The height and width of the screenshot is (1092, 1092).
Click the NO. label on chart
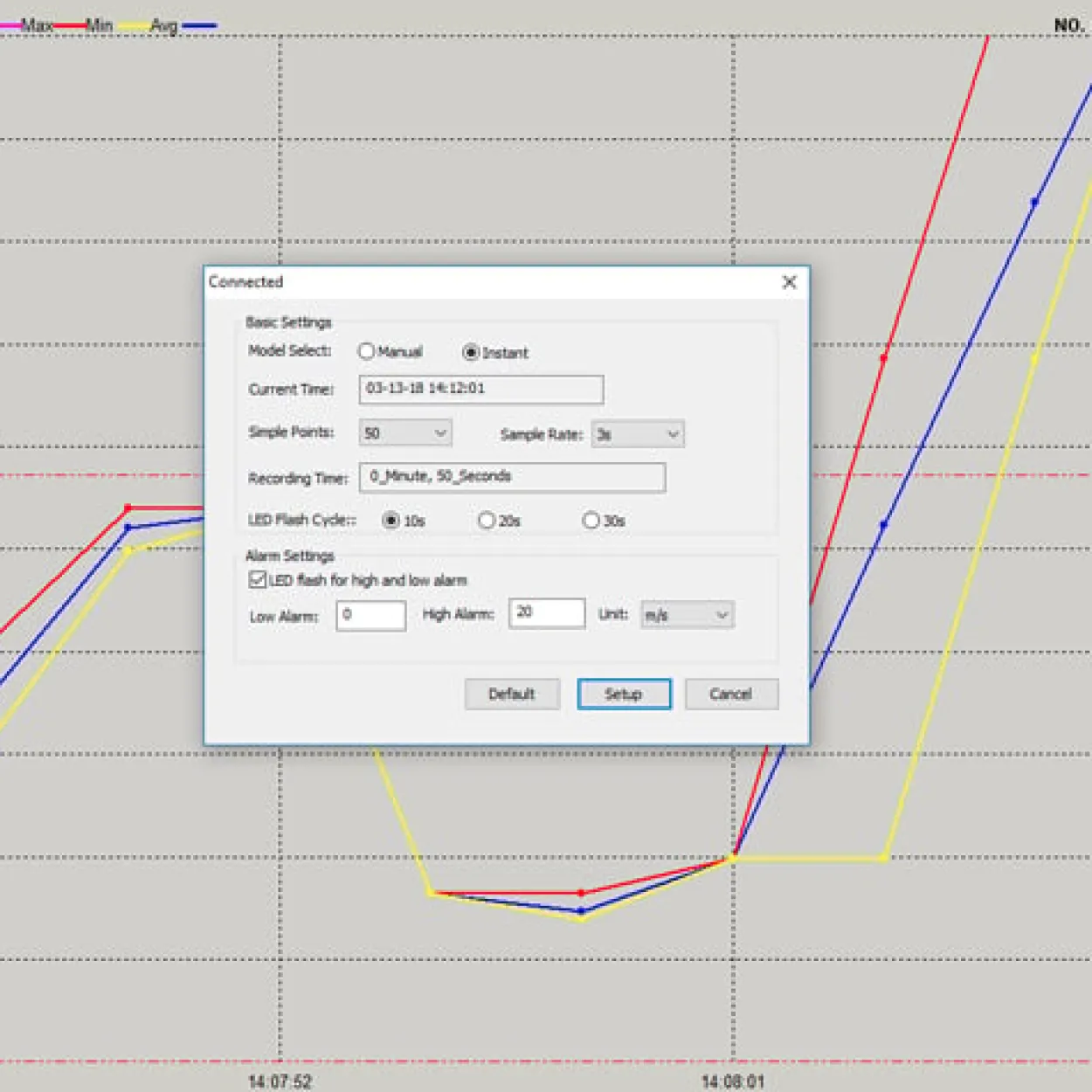(1069, 25)
